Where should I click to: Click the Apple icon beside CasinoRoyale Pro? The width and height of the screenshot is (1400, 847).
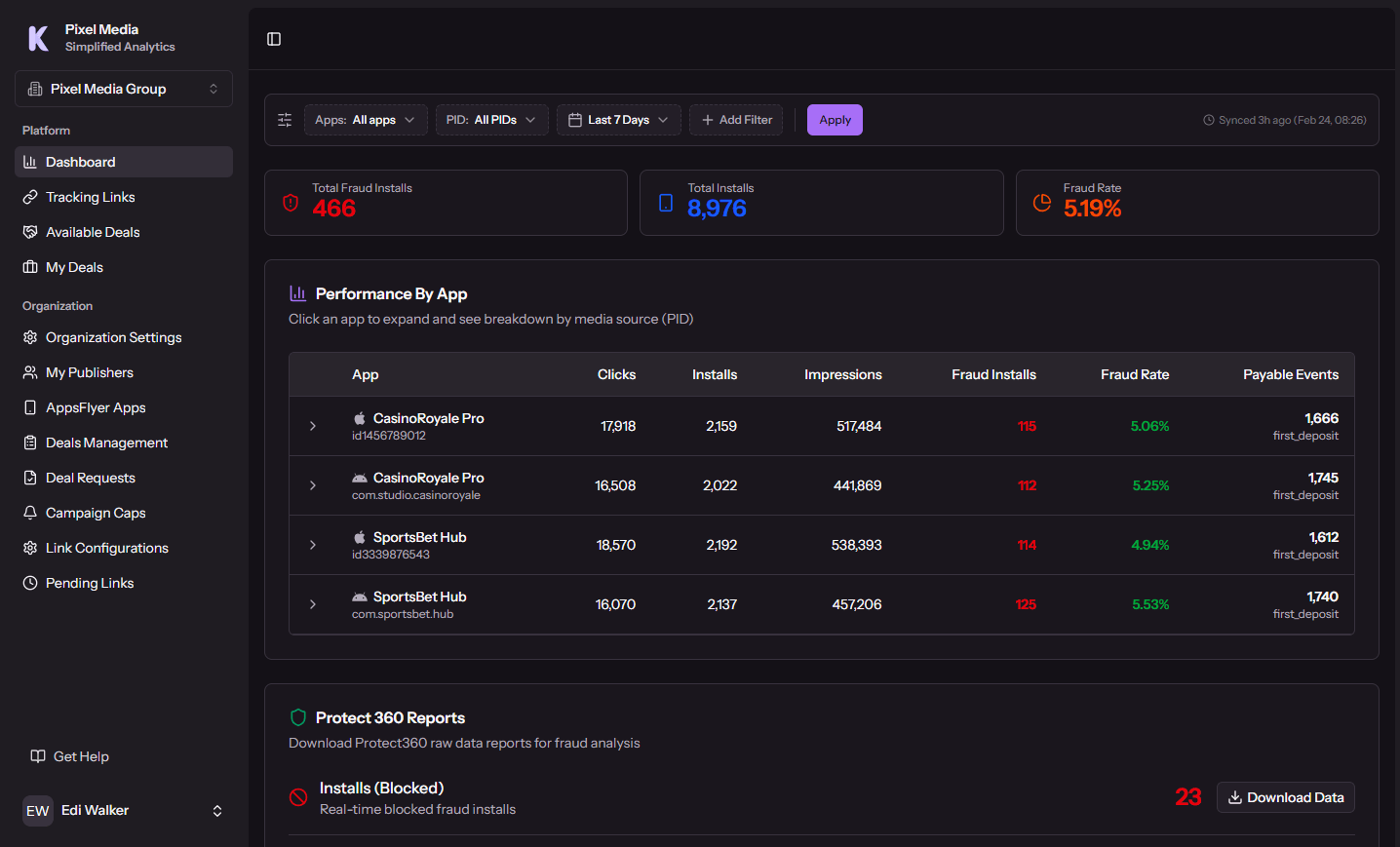(x=359, y=417)
